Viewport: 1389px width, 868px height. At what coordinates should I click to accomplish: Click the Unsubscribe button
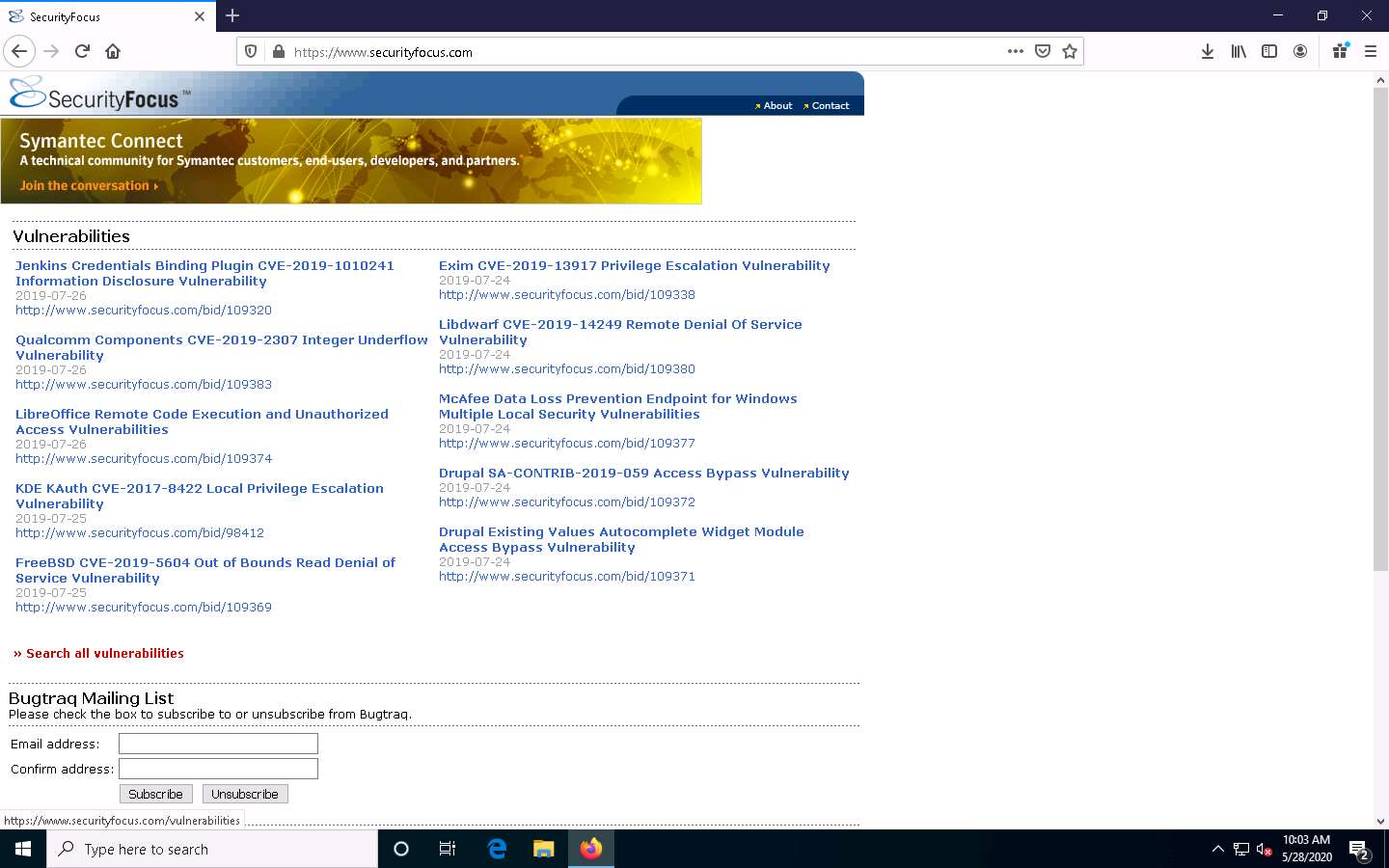point(245,794)
